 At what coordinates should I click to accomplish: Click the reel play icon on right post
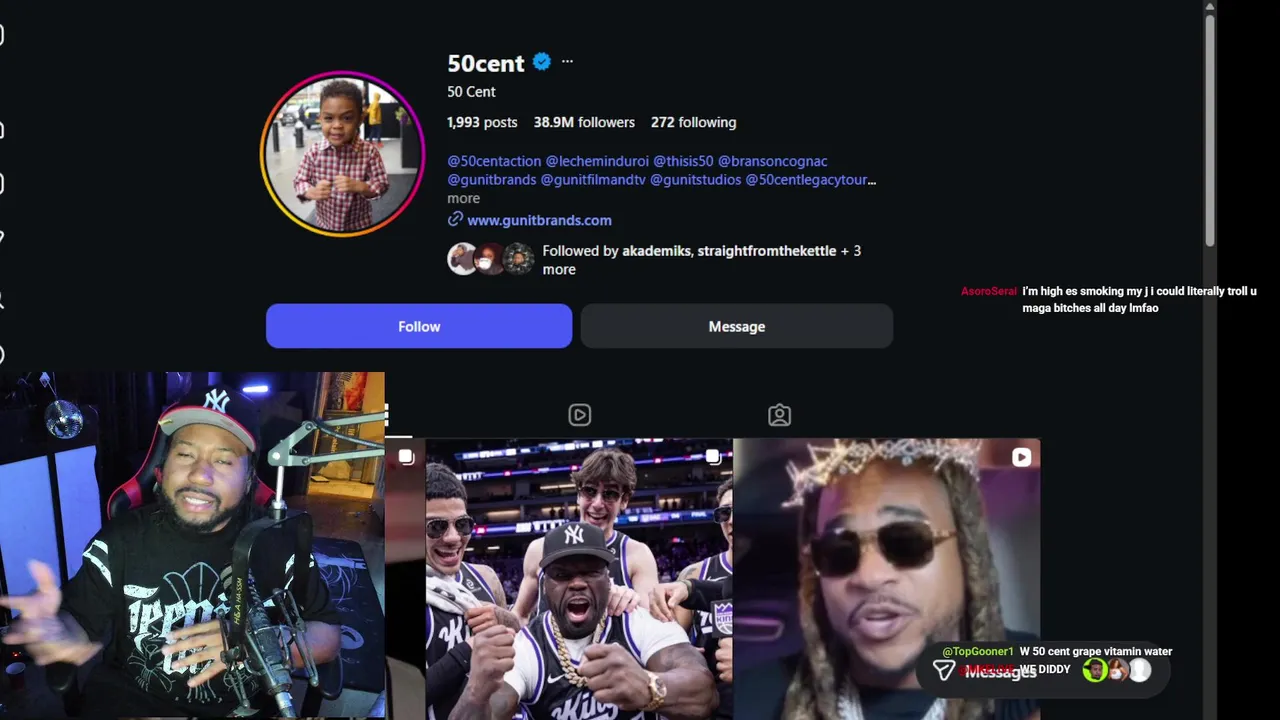1021,457
